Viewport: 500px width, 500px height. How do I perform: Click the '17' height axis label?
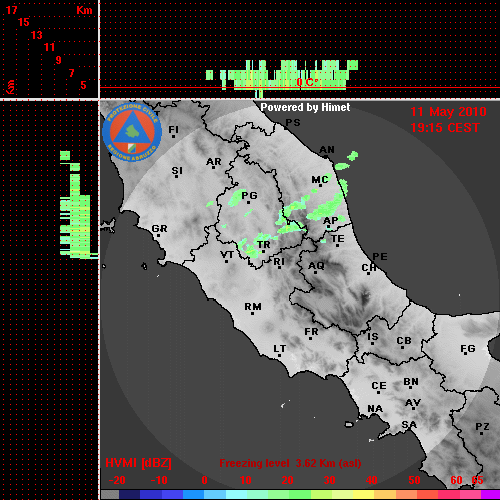pyautogui.click(x=12, y=10)
